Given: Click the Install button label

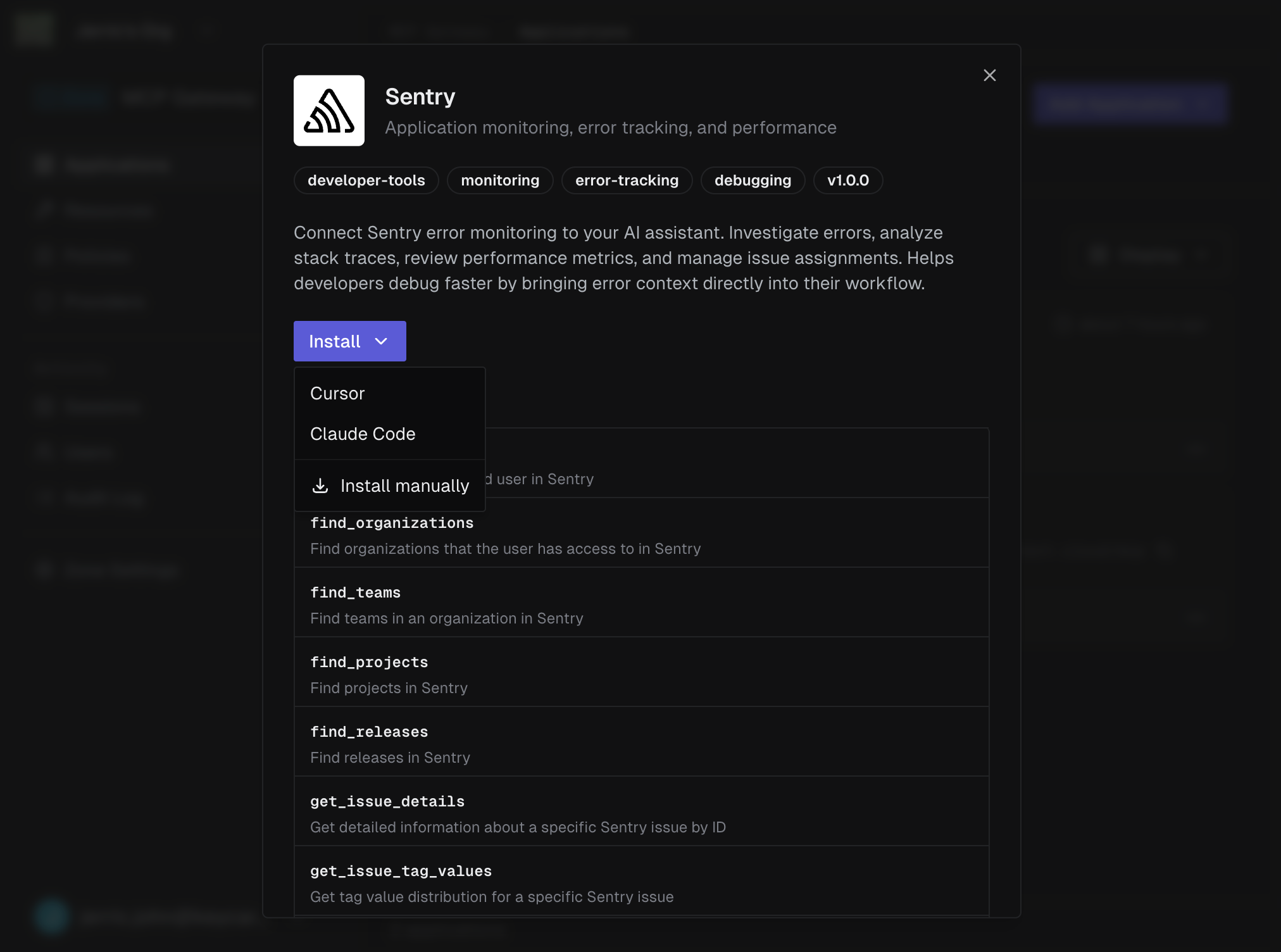Looking at the screenshot, I should [x=334, y=341].
